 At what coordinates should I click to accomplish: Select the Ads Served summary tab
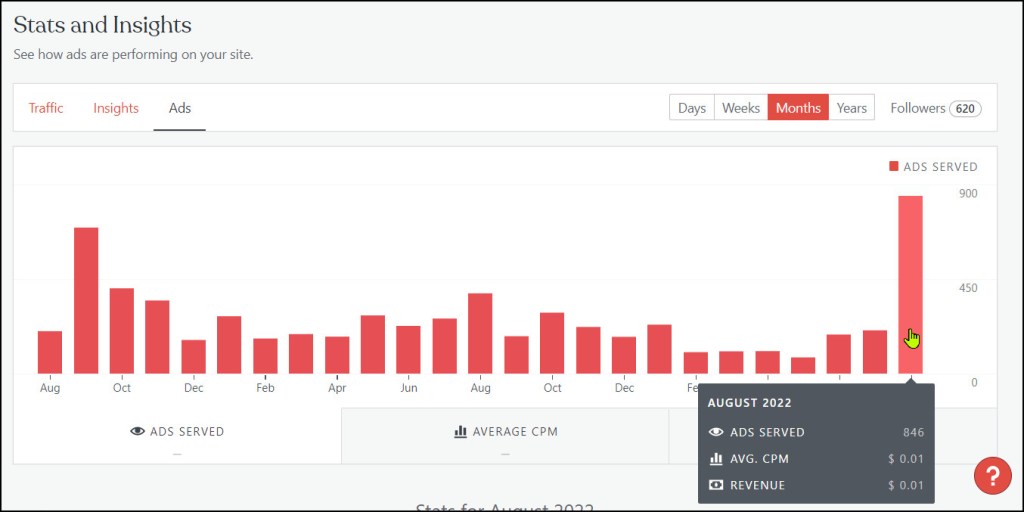tap(177, 436)
